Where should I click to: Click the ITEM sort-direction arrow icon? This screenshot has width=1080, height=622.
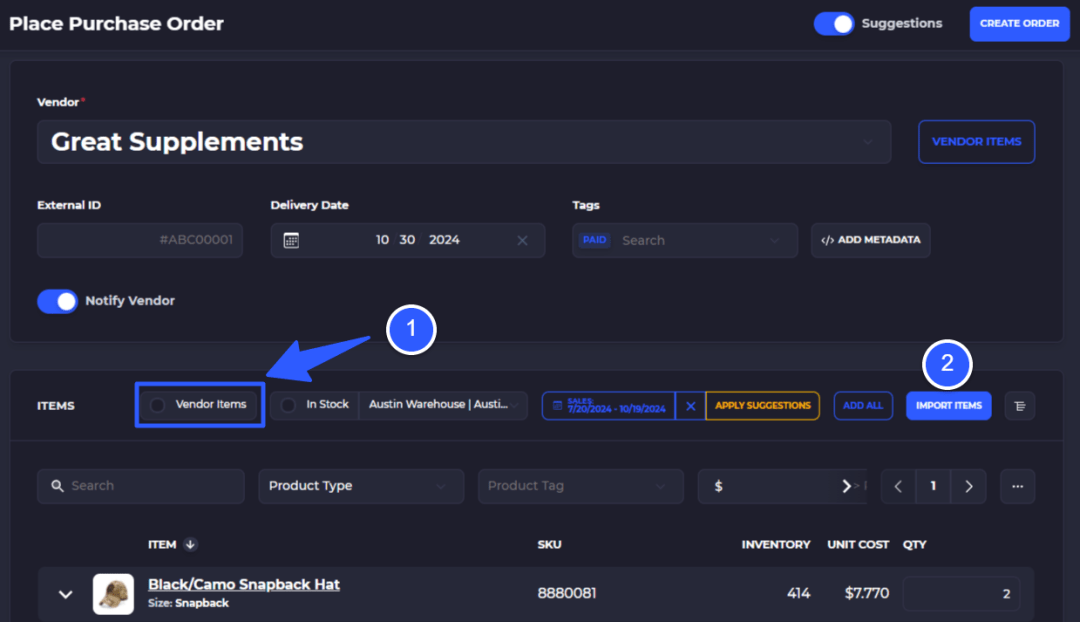(191, 545)
